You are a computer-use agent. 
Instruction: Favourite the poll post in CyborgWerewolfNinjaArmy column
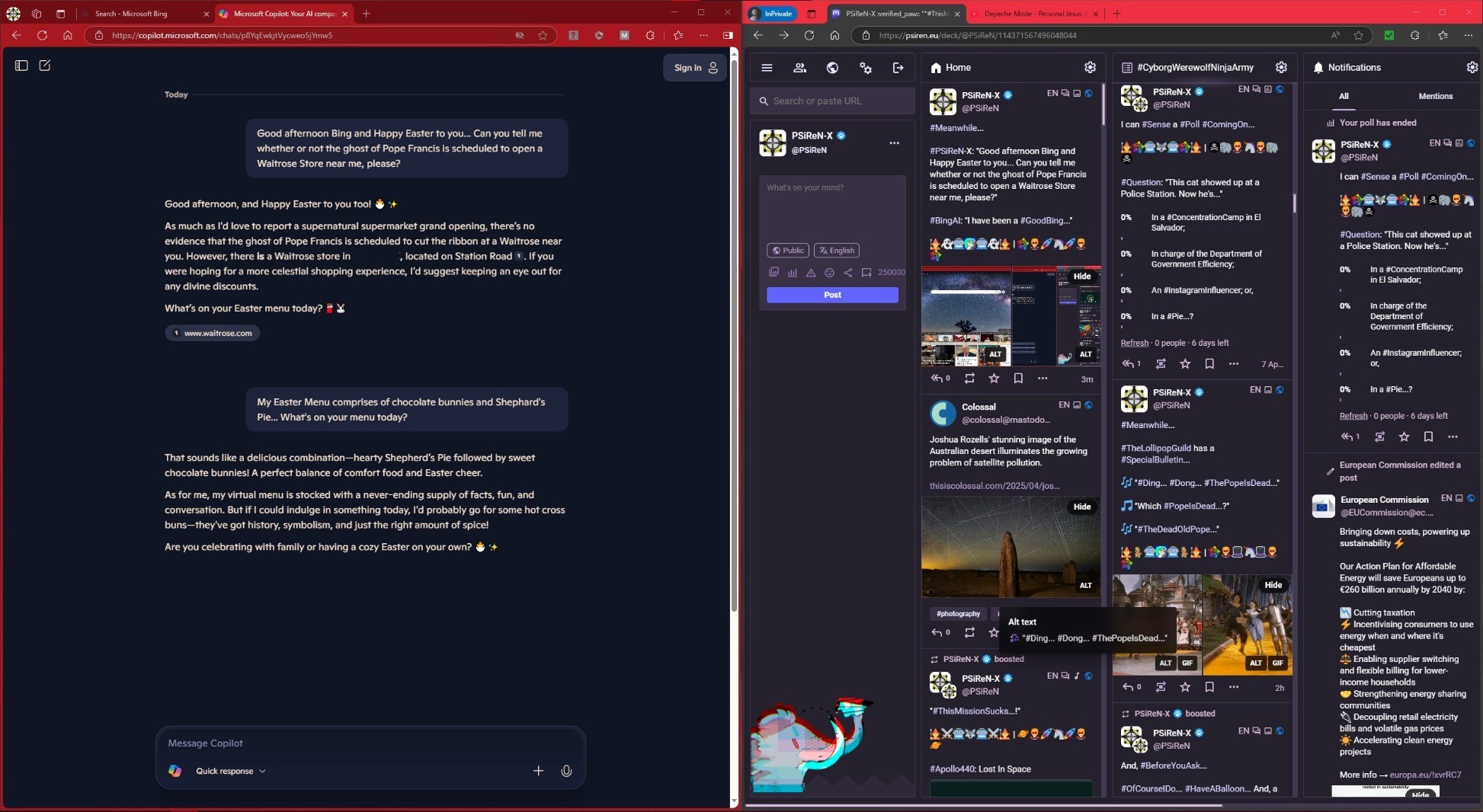[x=1185, y=364]
